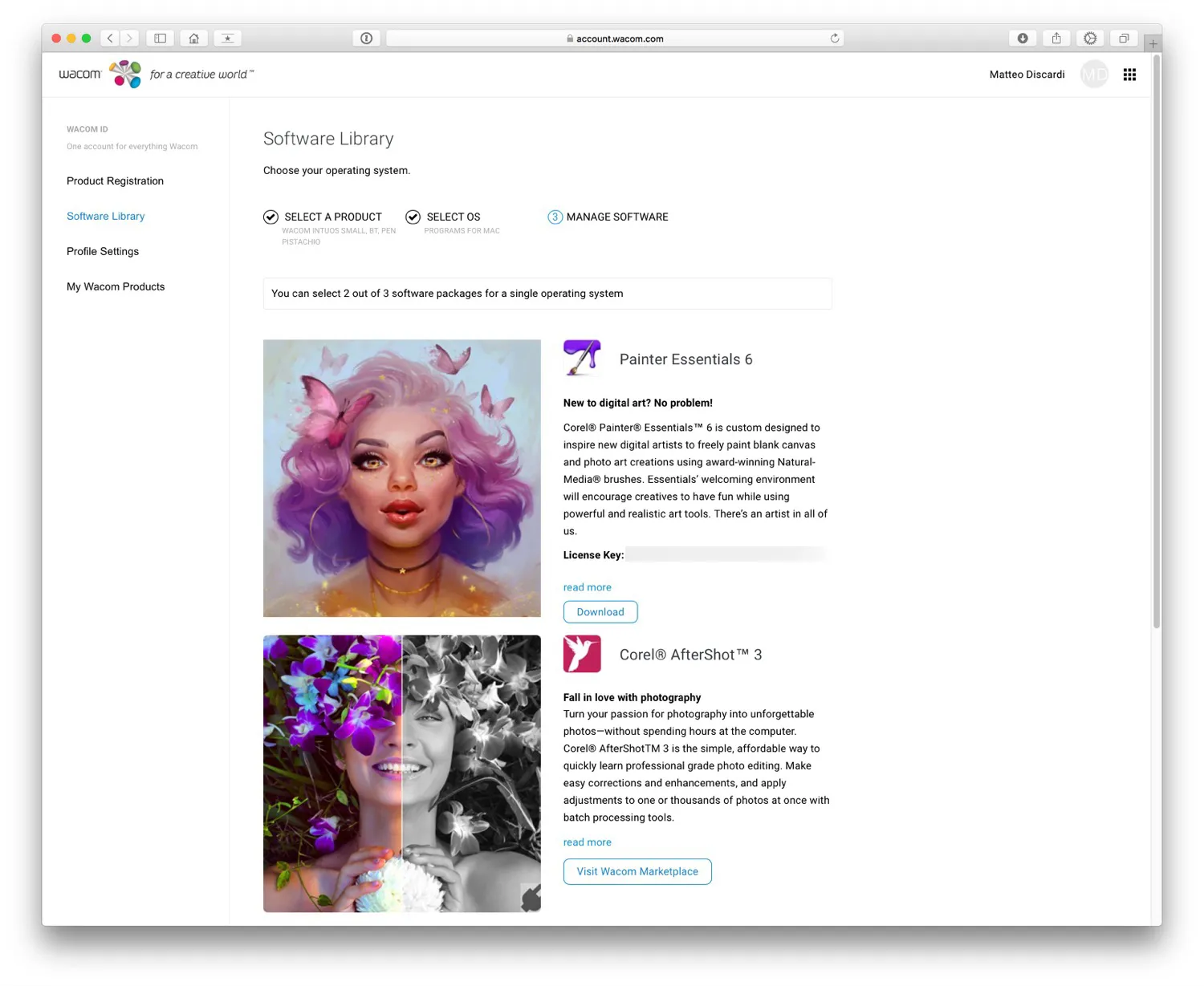
Task: Go to the MANAGE SOFTWARE step label
Action: pos(617,217)
